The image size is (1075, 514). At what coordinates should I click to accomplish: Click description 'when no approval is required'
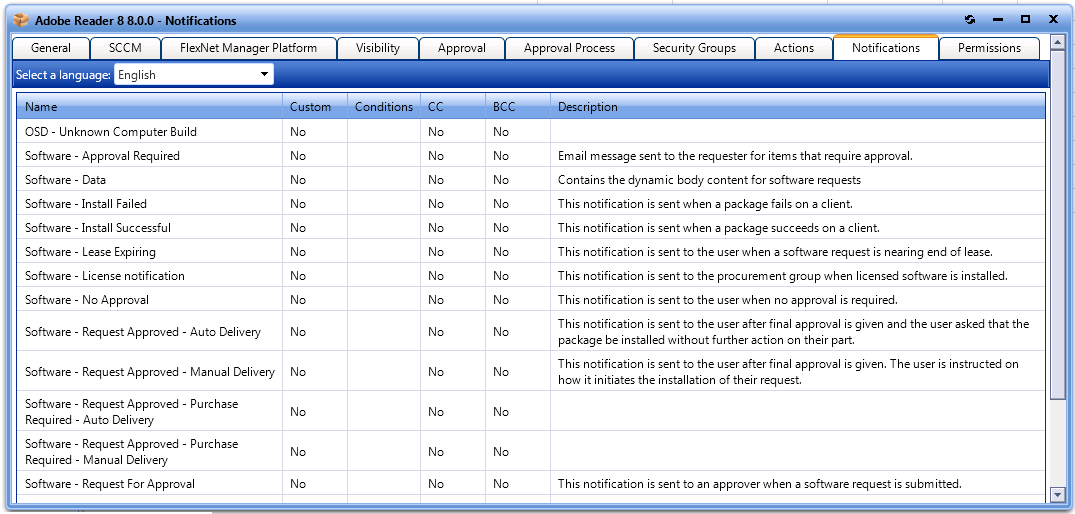point(727,299)
